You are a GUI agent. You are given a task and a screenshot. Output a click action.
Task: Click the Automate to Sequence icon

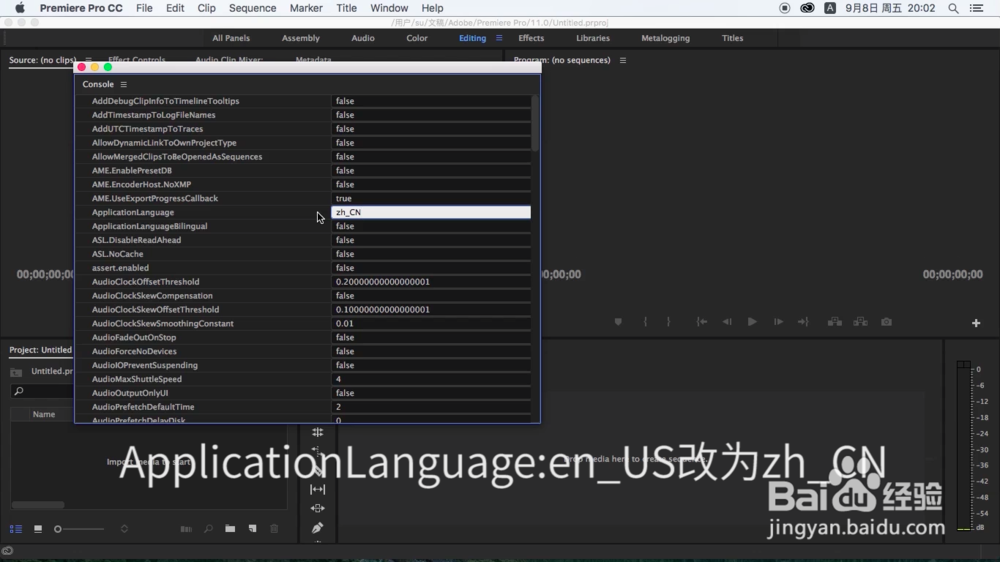click(x=186, y=529)
